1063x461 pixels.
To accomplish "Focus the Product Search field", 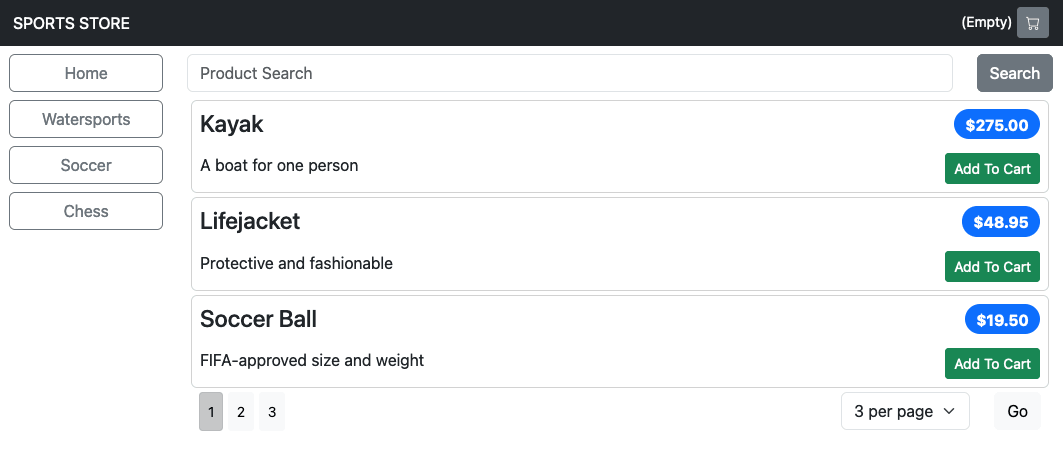I will point(569,73).
